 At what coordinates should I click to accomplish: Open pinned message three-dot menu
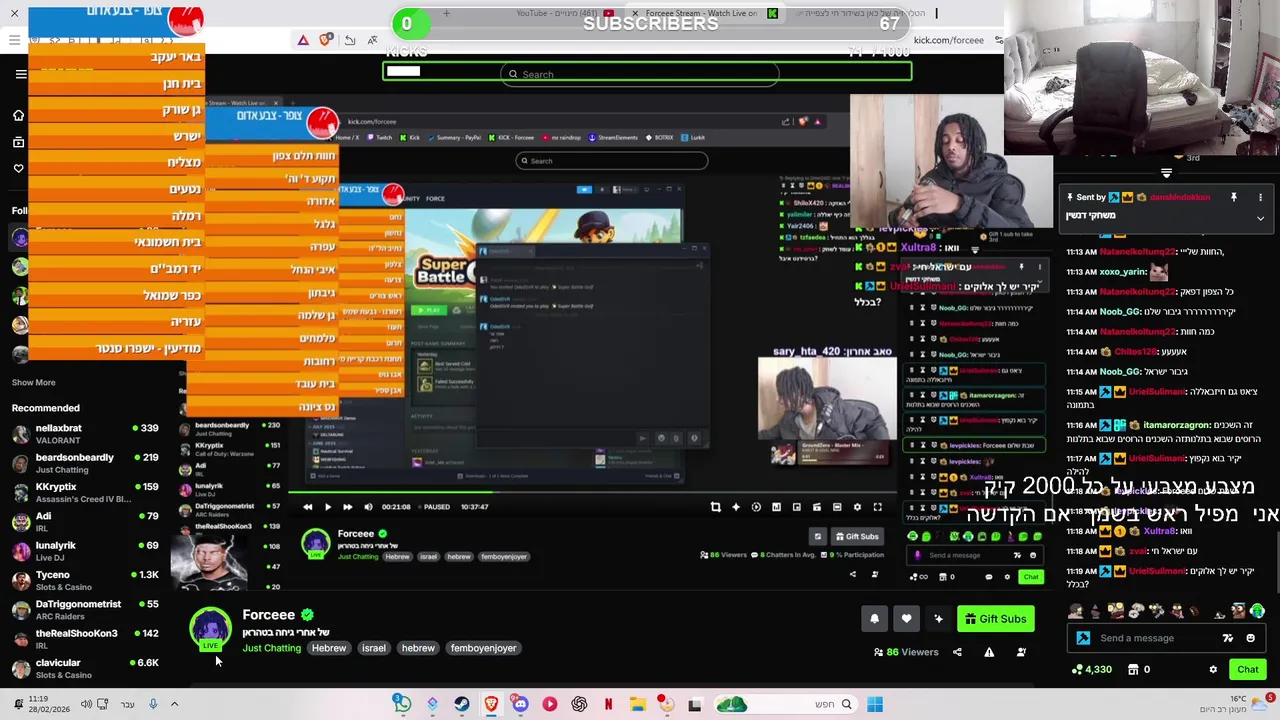(1260, 197)
